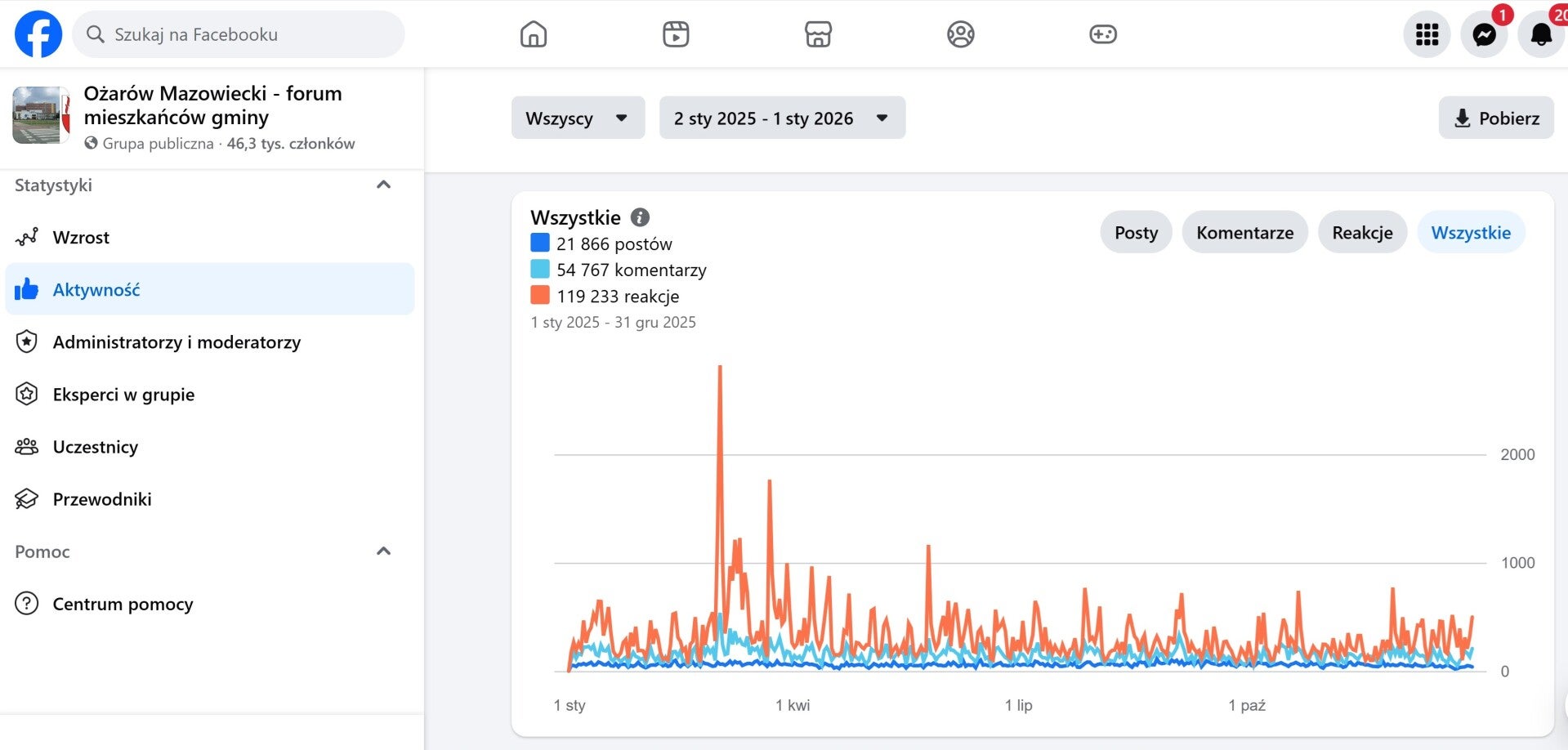Open the apps grid menu

click(1427, 34)
